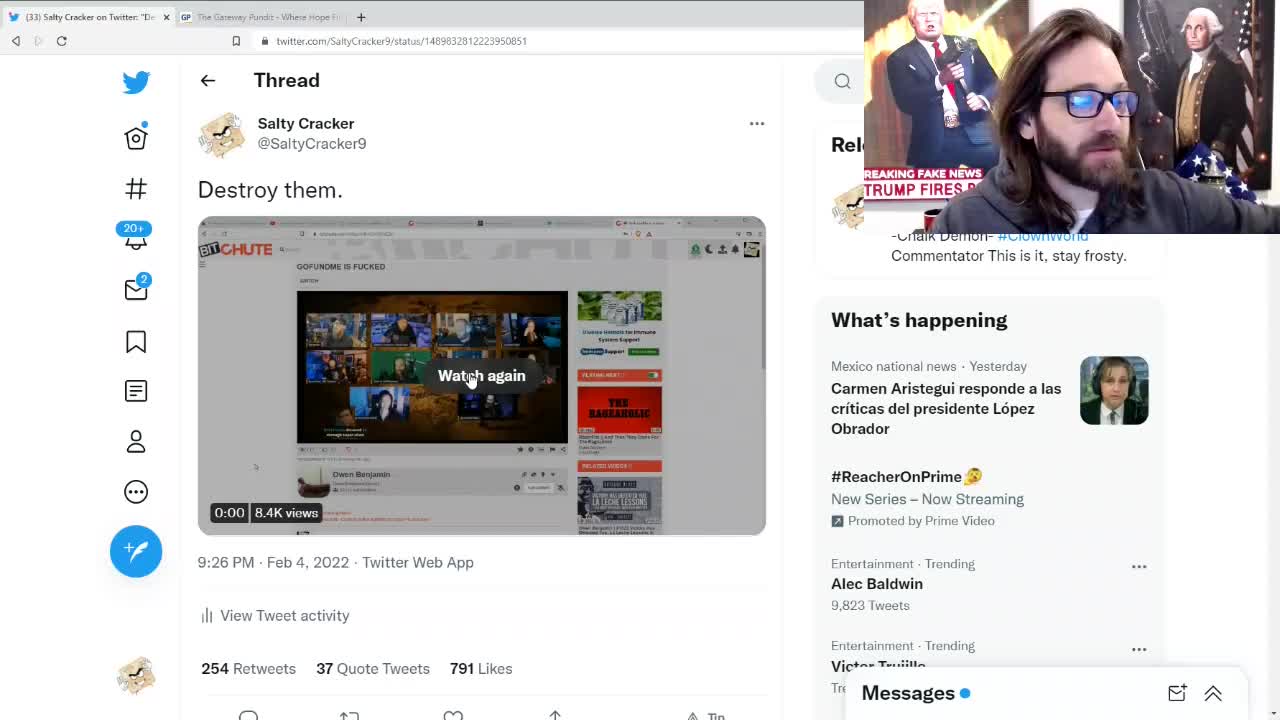The image size is (1280, 720).
Task: Open Explore hashtag icon
Action: coord(136,189)
